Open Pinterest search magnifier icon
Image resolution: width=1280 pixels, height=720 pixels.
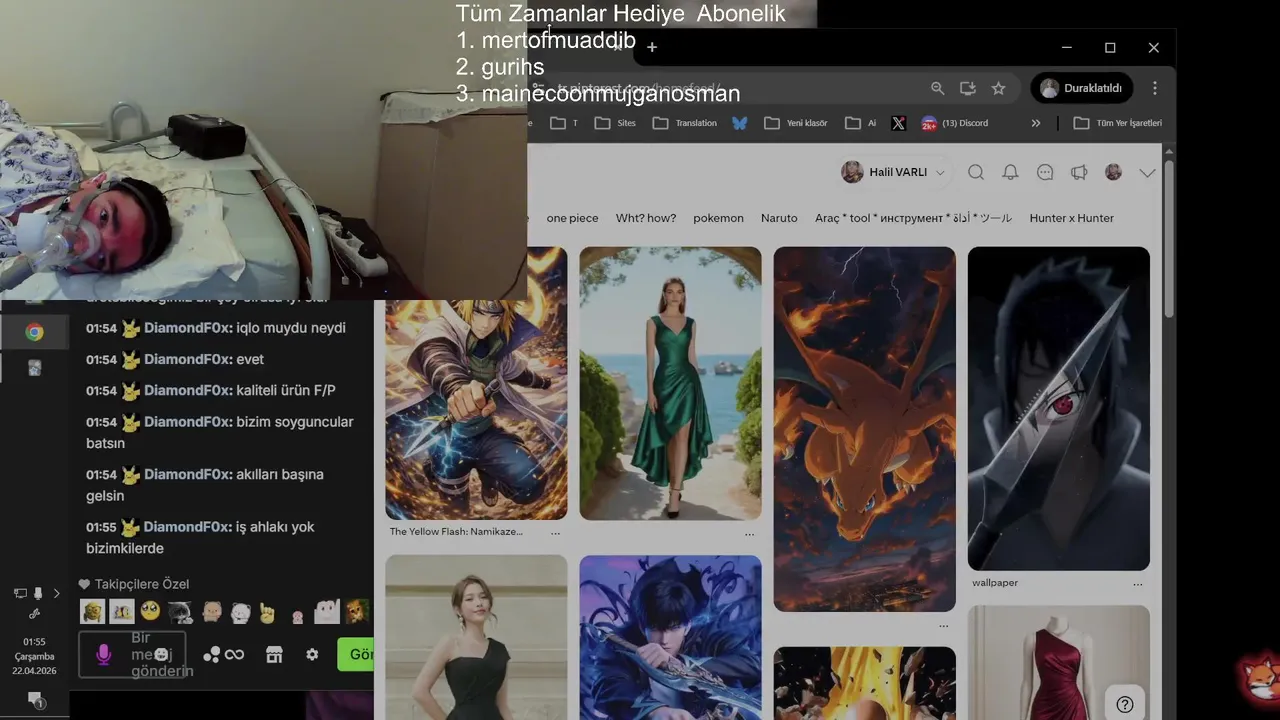pos(976,172)
